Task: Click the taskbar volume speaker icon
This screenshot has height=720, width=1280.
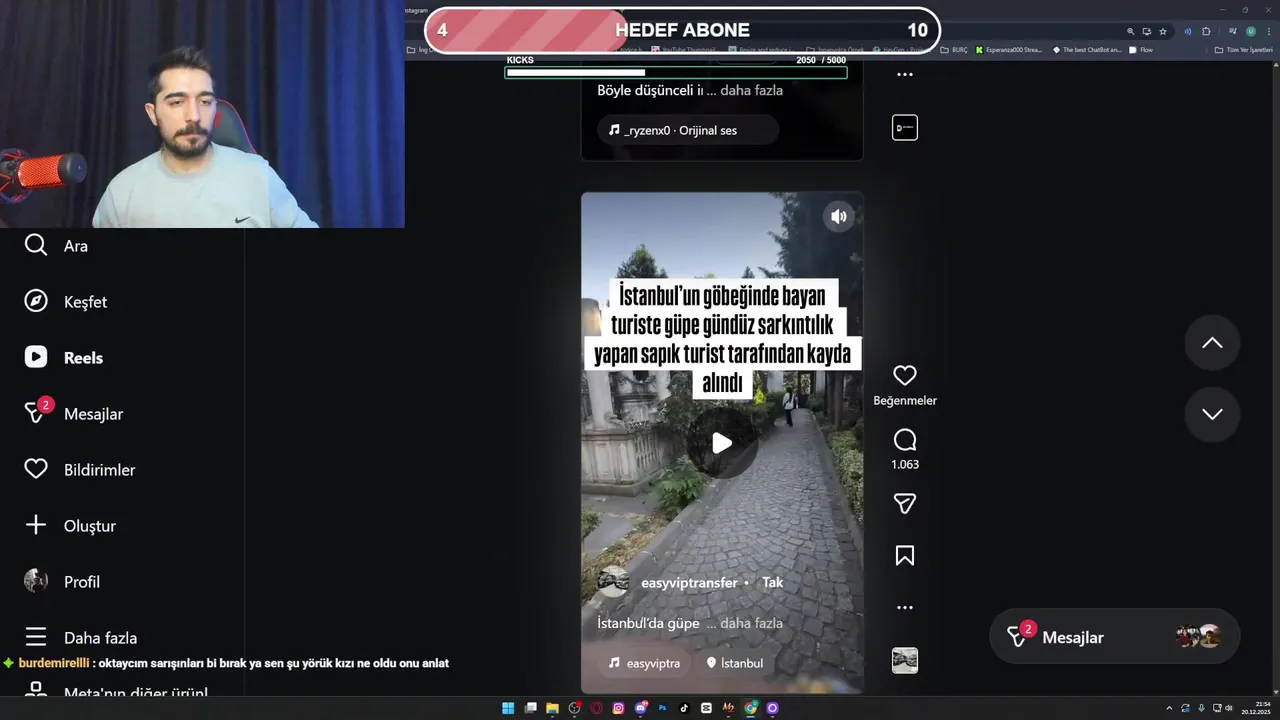Action: click(x=1229, y=708)
